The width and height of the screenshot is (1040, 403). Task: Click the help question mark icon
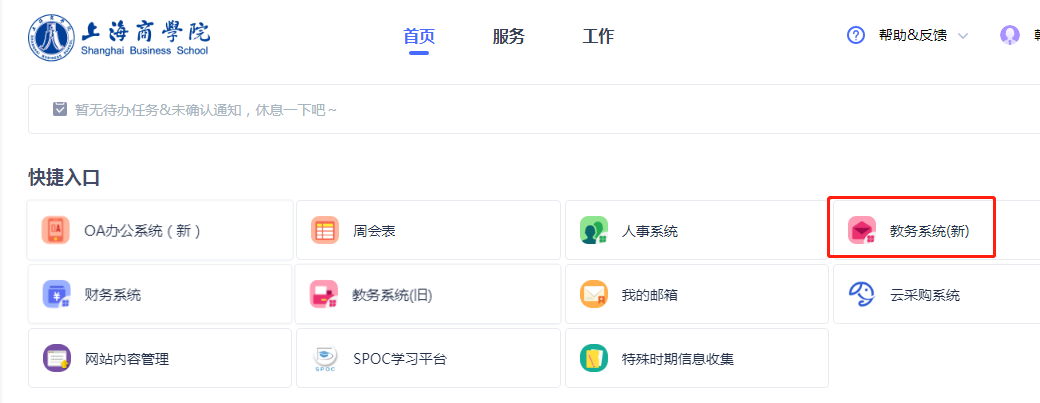click(855, 36)
